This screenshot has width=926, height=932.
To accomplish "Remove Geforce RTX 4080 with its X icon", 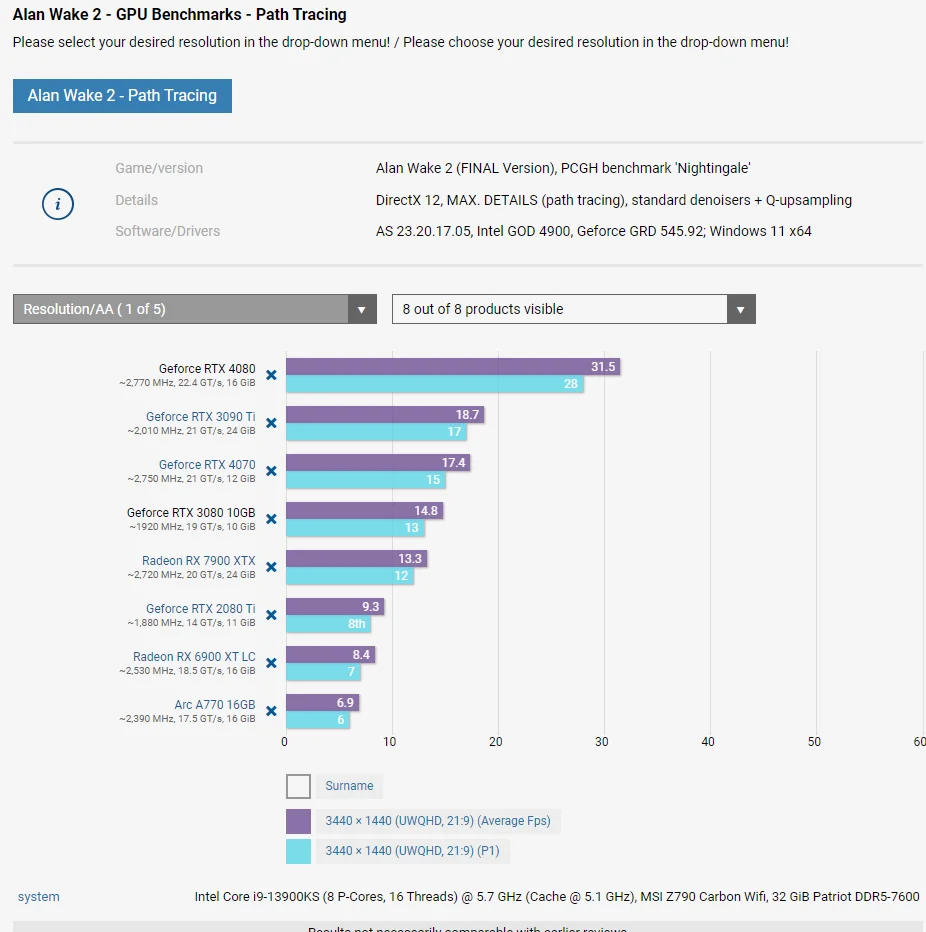I will pyautogui.click(x=271, y=375).
